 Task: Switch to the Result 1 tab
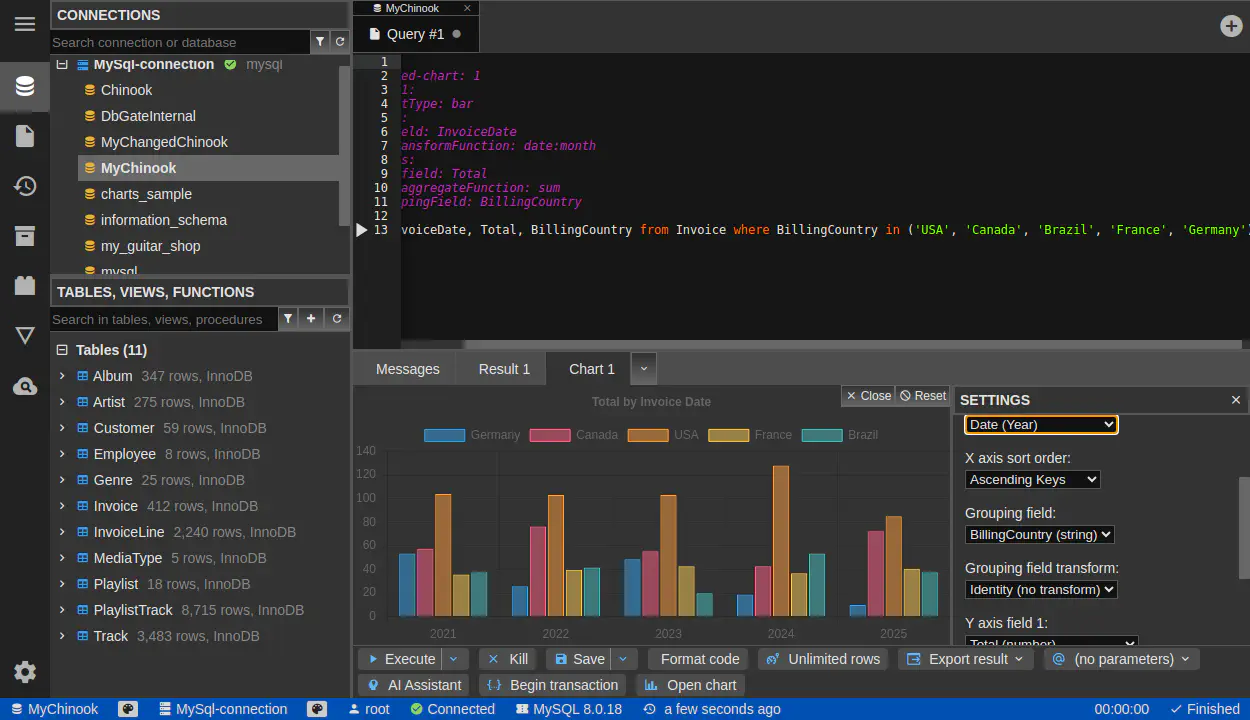coord(504,369)
